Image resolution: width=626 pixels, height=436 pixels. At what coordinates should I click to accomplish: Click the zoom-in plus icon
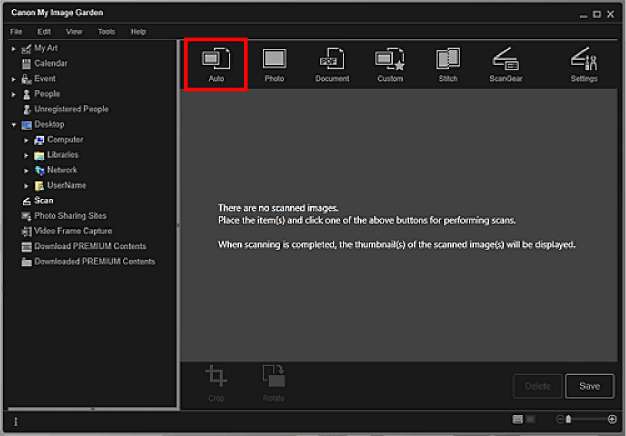612,419
